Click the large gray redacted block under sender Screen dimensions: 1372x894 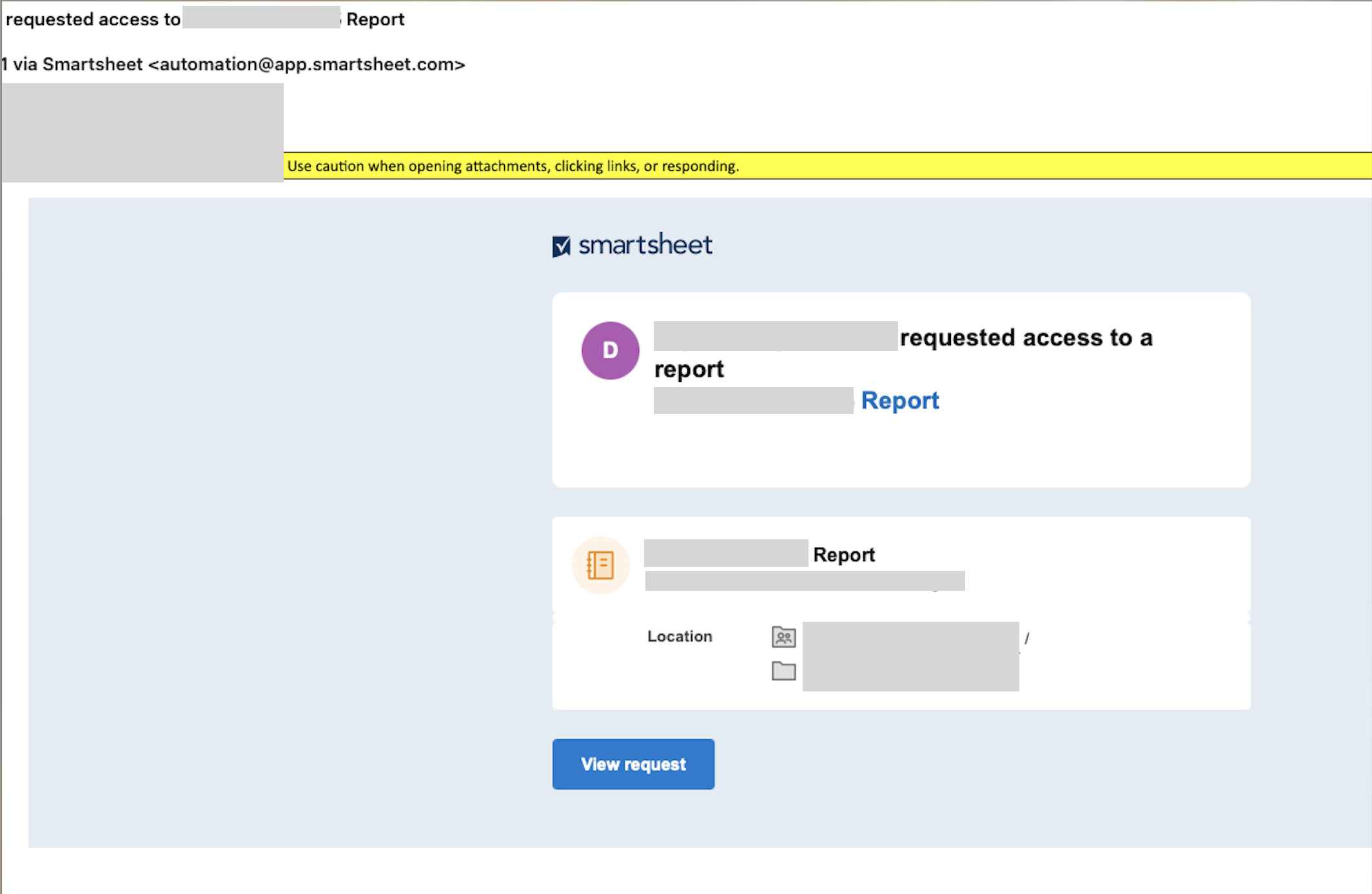point(142,132)
